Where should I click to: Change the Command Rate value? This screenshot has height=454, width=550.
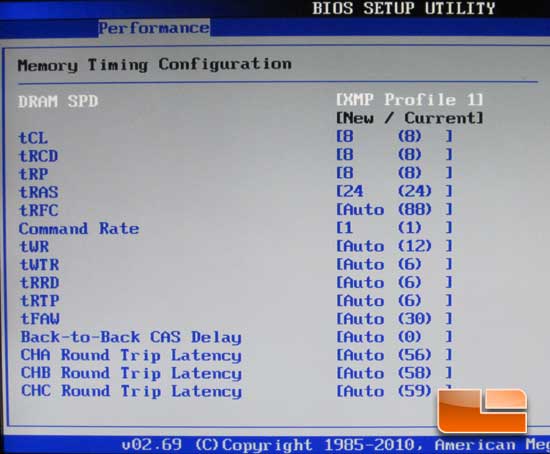pos(394,228)
